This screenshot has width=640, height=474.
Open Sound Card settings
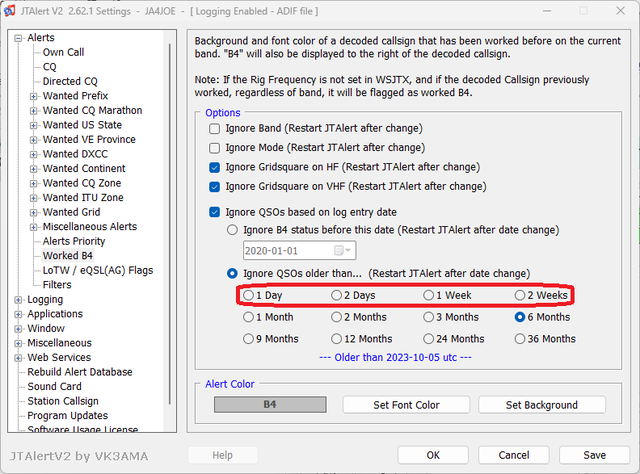coord(54,386)
